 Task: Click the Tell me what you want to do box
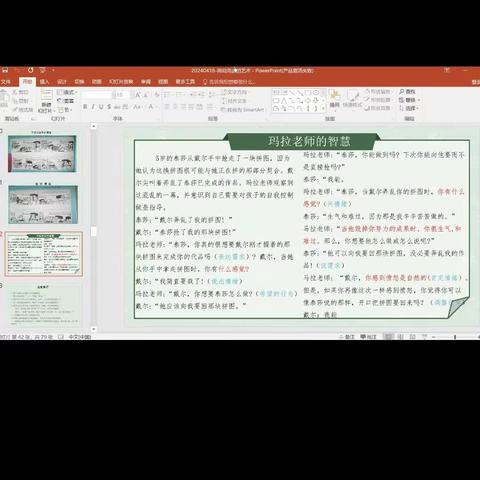[229, 82]
